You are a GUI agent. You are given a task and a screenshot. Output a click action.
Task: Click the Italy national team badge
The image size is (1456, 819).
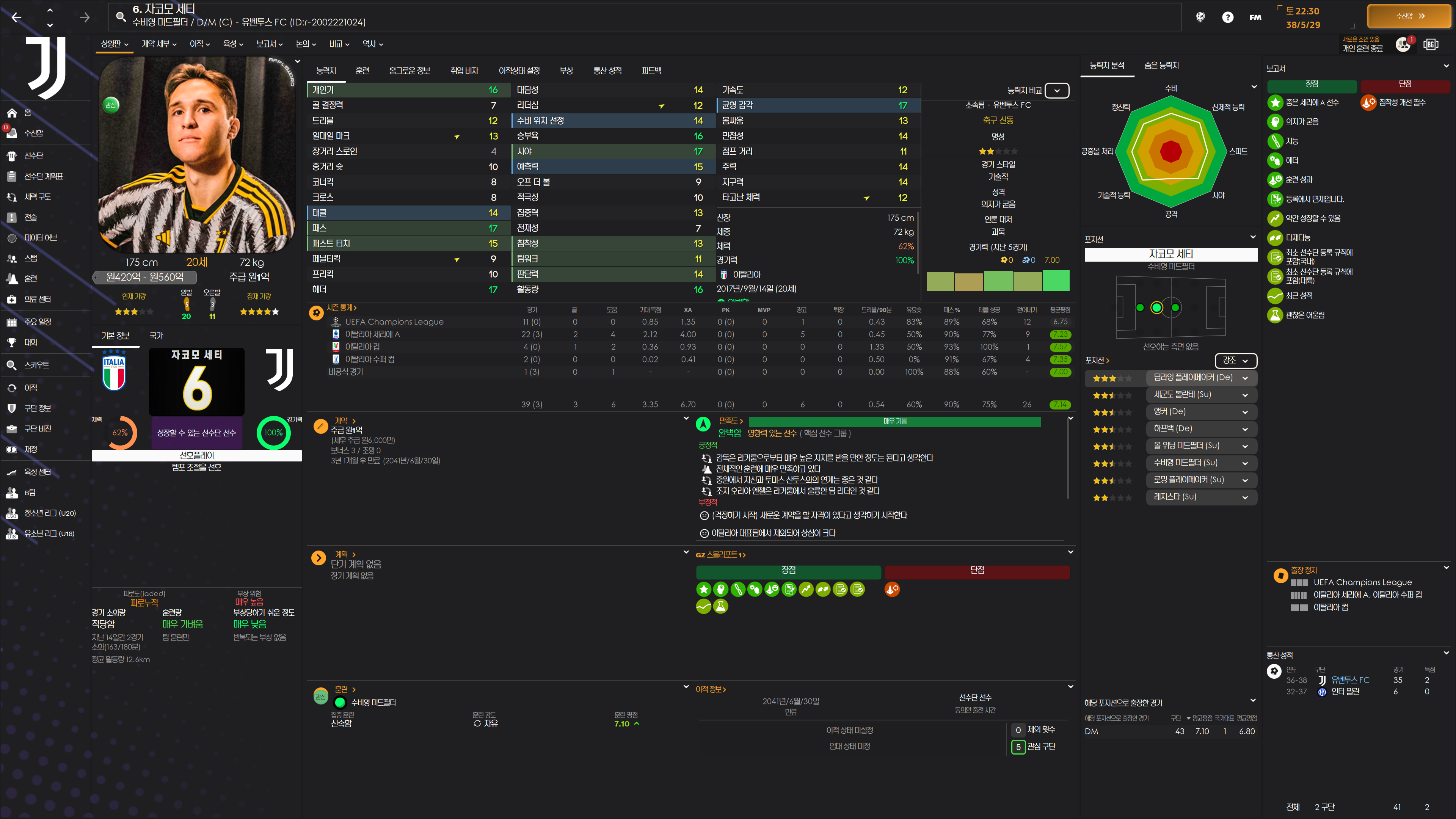point(114,370)
